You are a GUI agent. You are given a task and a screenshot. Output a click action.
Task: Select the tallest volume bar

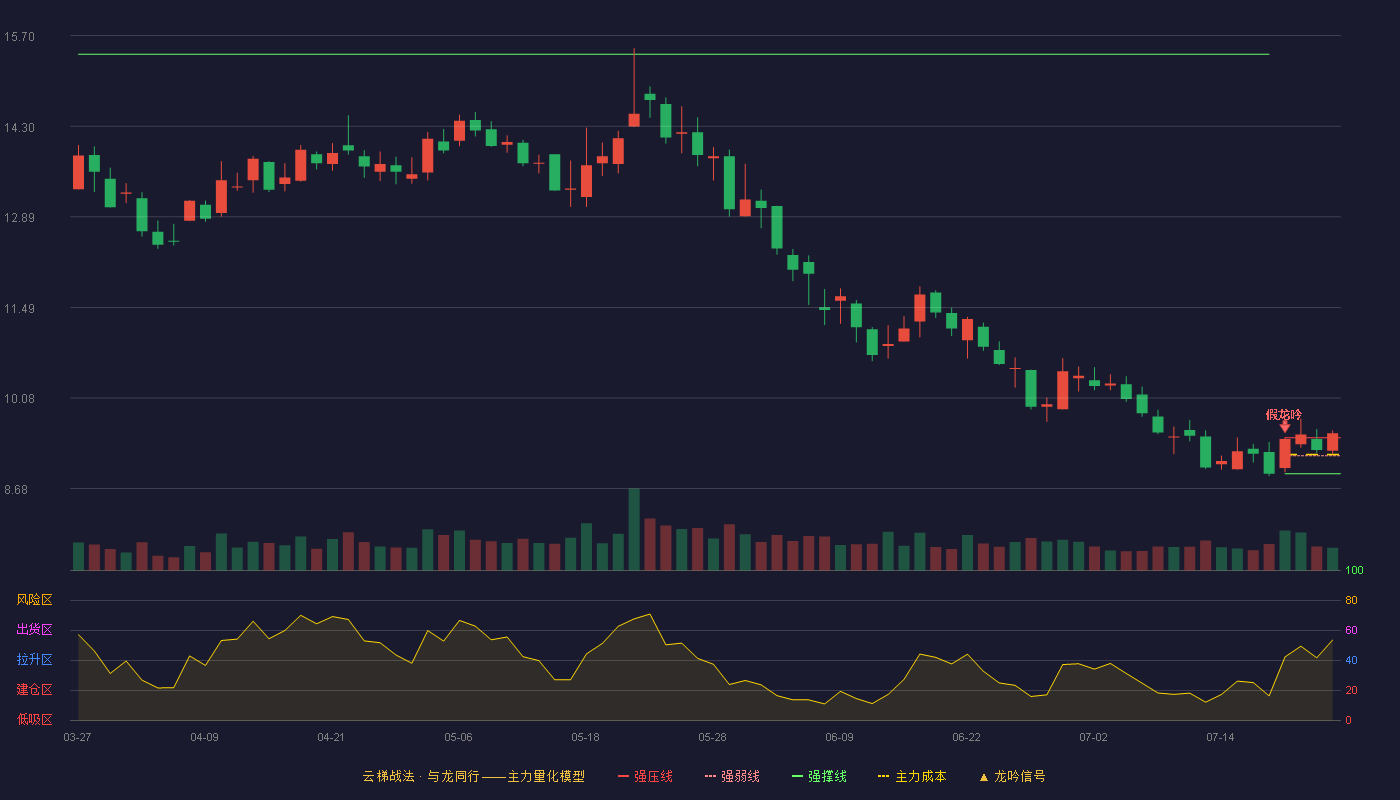point(634,529)
